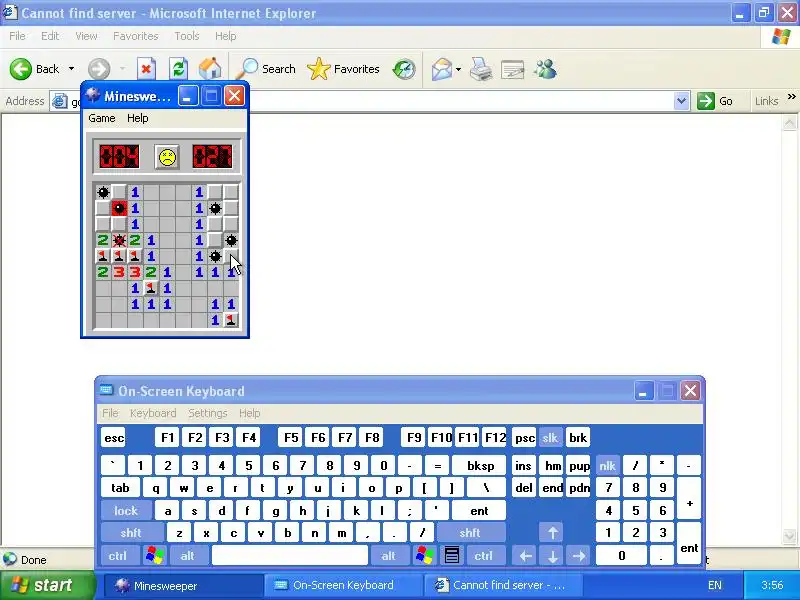Click the up arrow key on On-Screen Keyboard
Screen dimensions: 800x600
[x=552, y=533]
